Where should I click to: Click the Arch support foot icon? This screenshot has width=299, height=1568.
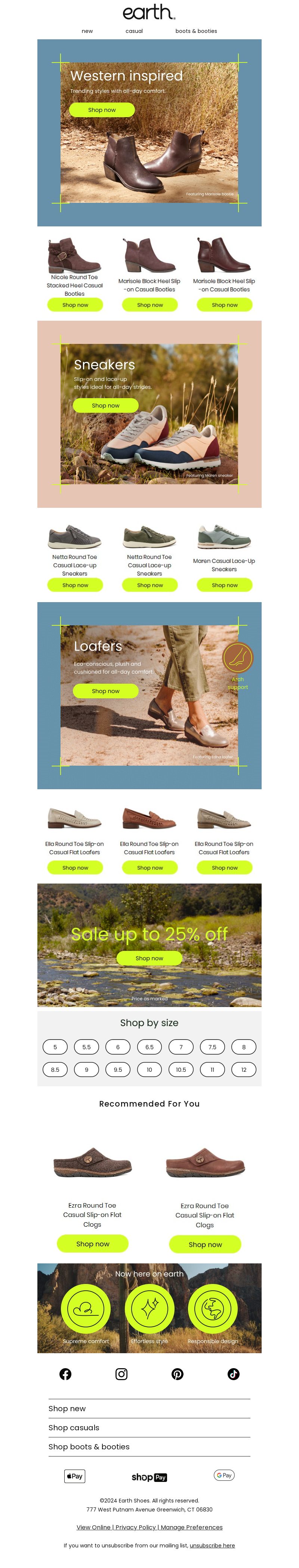point(238,658)
